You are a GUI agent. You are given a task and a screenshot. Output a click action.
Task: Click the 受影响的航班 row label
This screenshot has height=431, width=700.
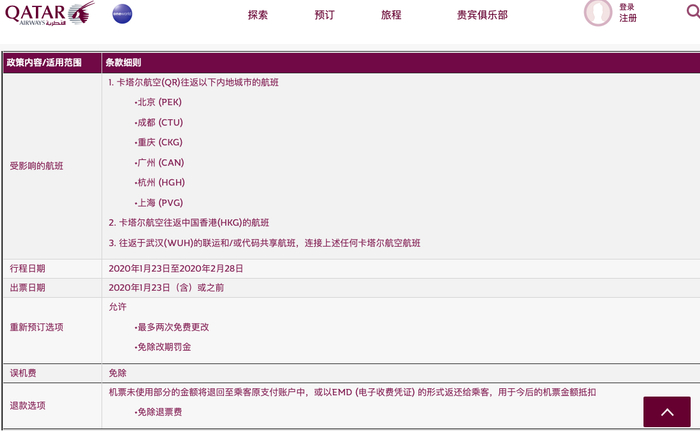(x=37, y=166)
